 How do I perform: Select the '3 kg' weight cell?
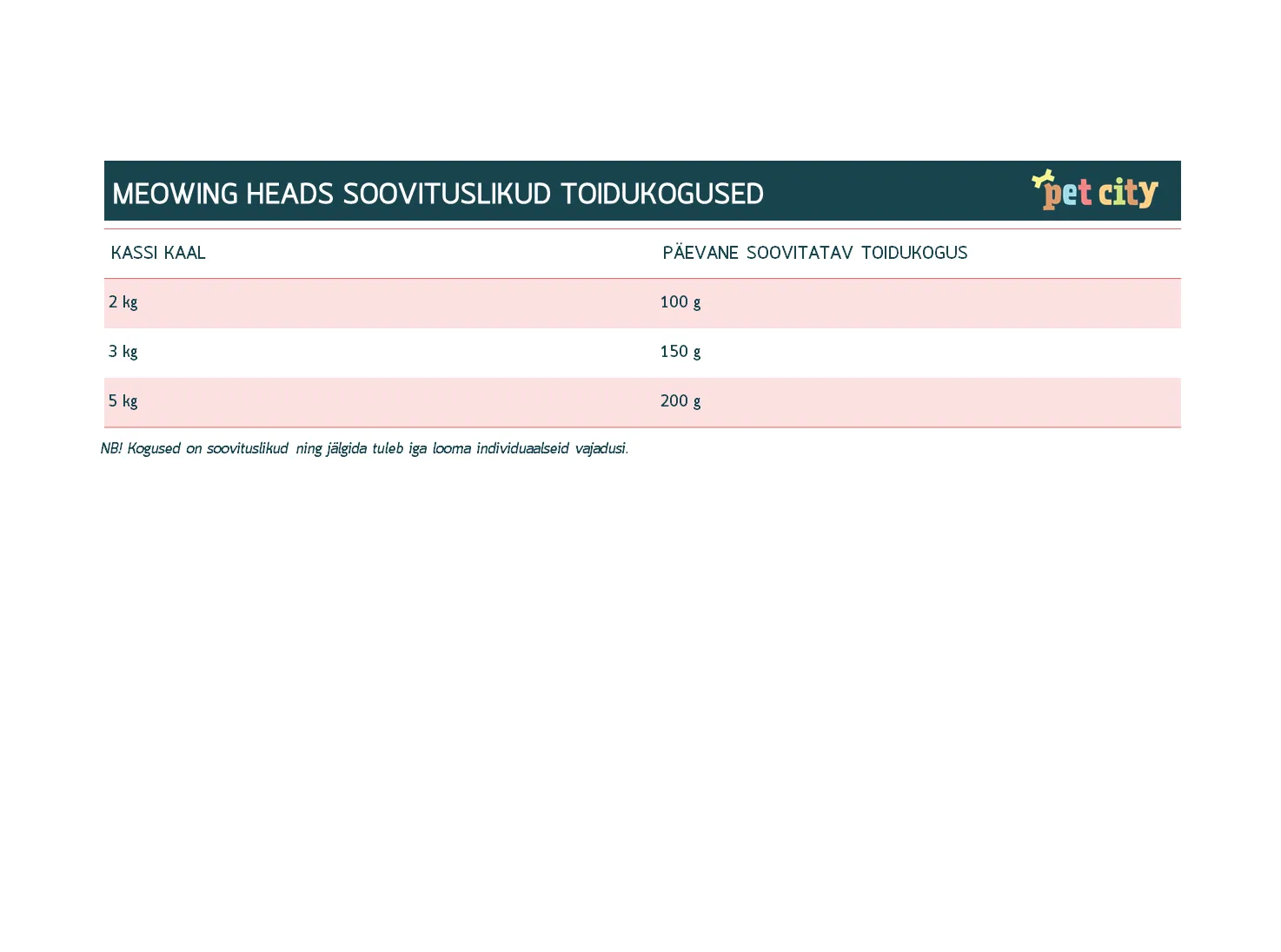pyautogui.click(x=123, y=352)
